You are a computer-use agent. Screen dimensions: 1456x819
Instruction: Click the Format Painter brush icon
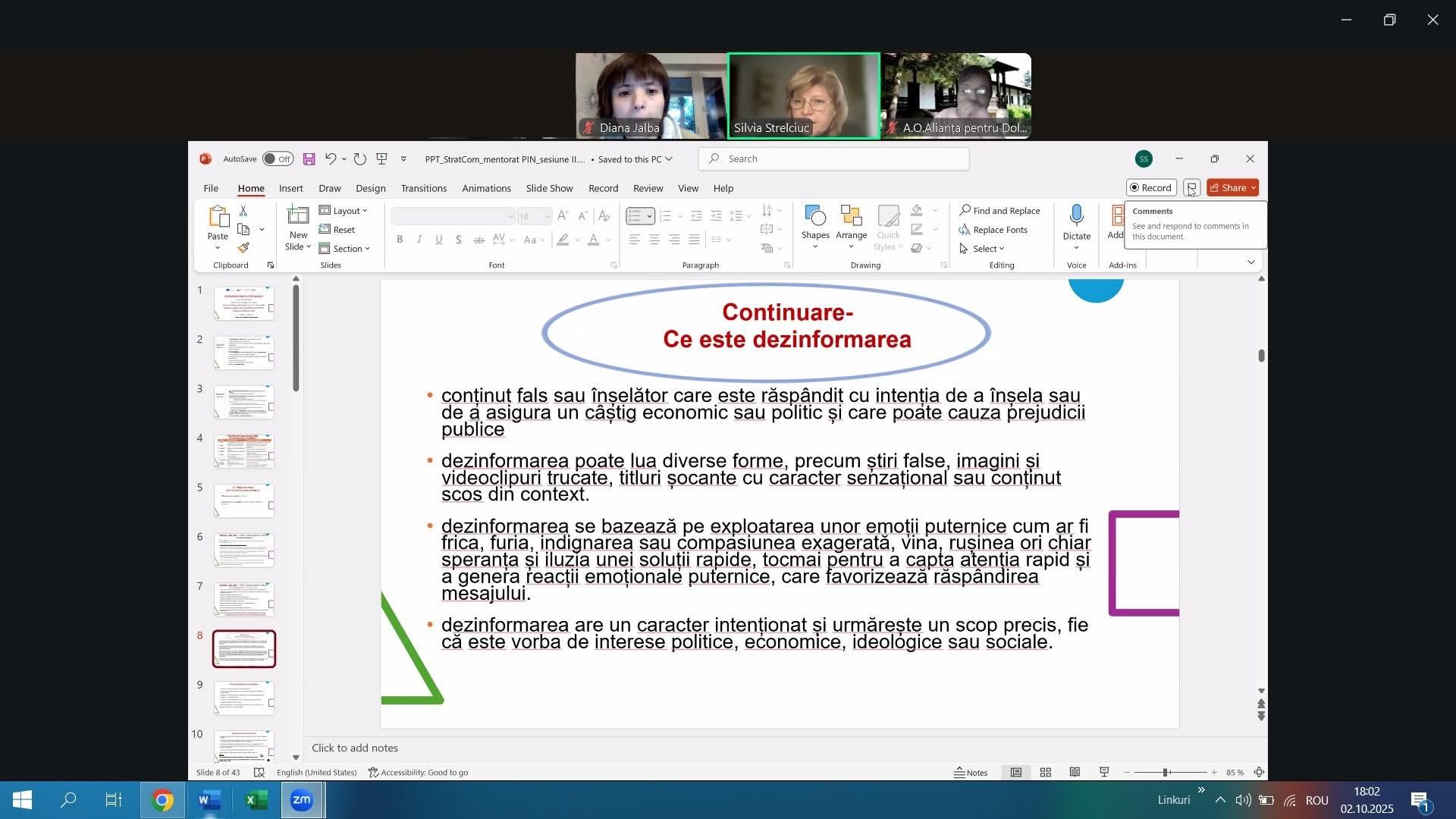pos(243,248)
